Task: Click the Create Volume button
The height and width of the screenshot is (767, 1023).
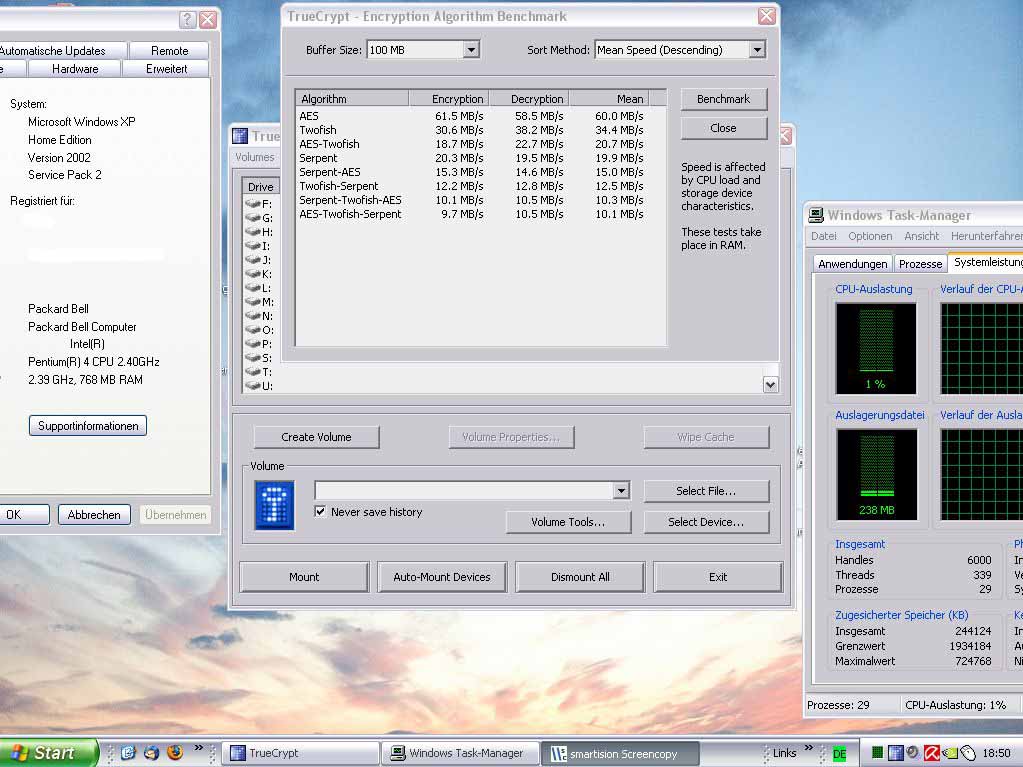Action: coord(316,437)
